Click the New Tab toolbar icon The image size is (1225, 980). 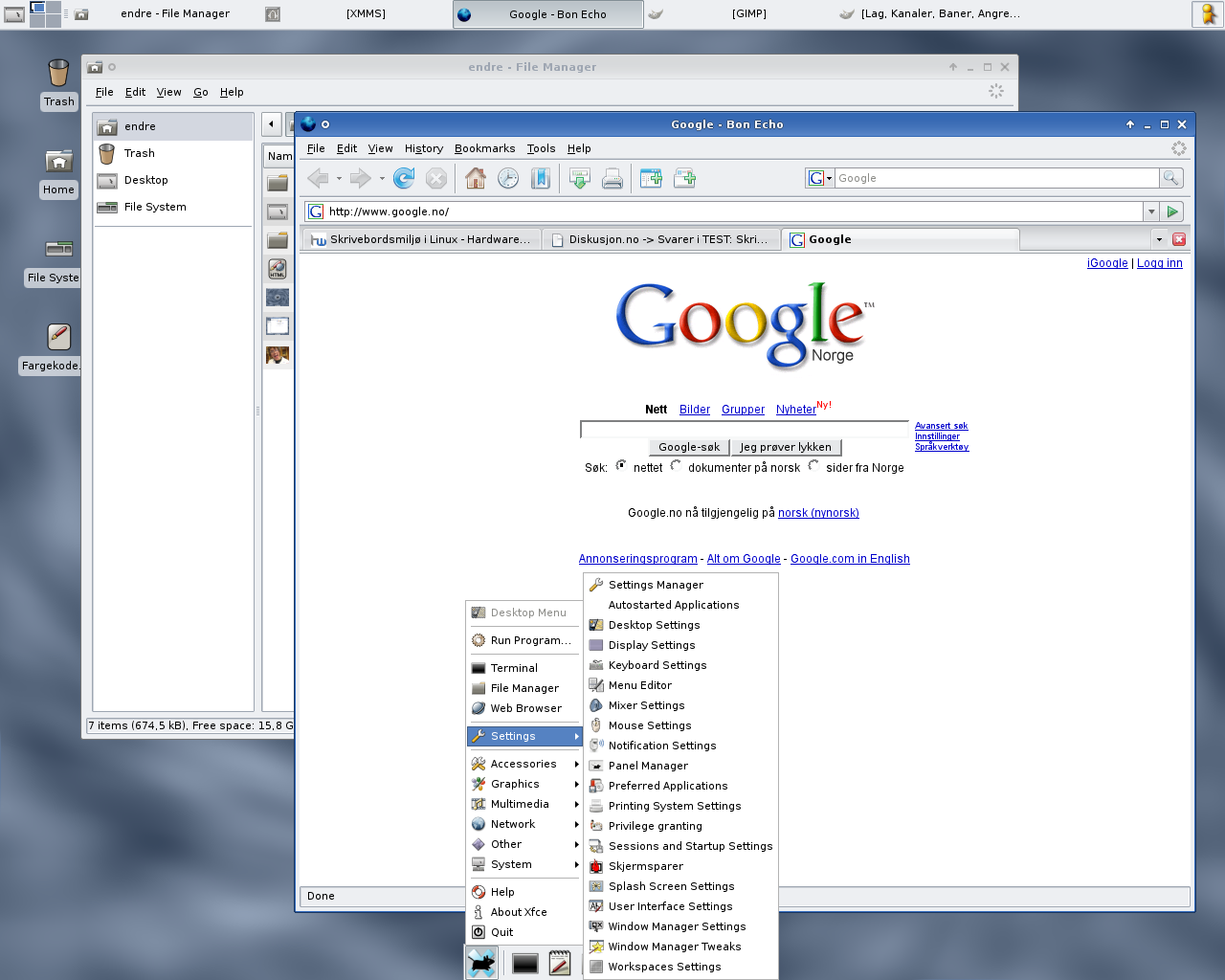tap(652, 178)
